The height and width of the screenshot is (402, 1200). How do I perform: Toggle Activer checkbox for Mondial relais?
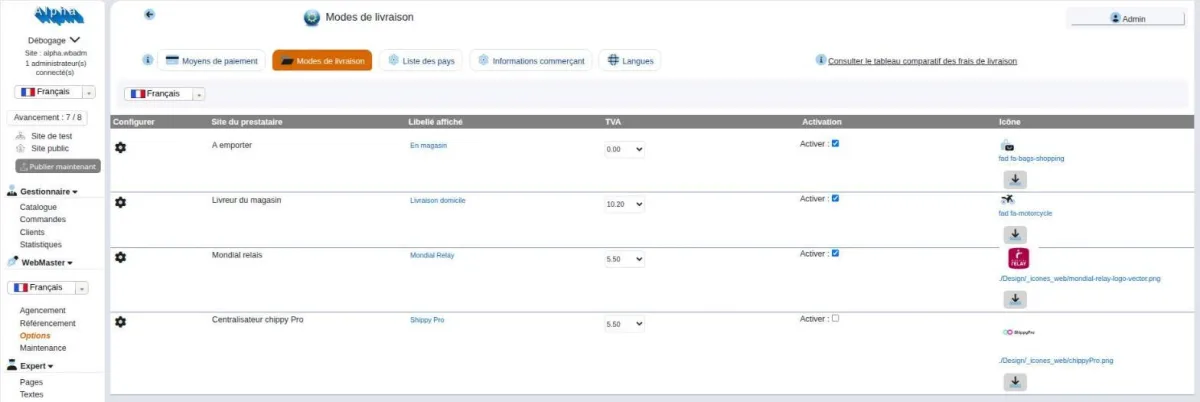coord(835,253)
